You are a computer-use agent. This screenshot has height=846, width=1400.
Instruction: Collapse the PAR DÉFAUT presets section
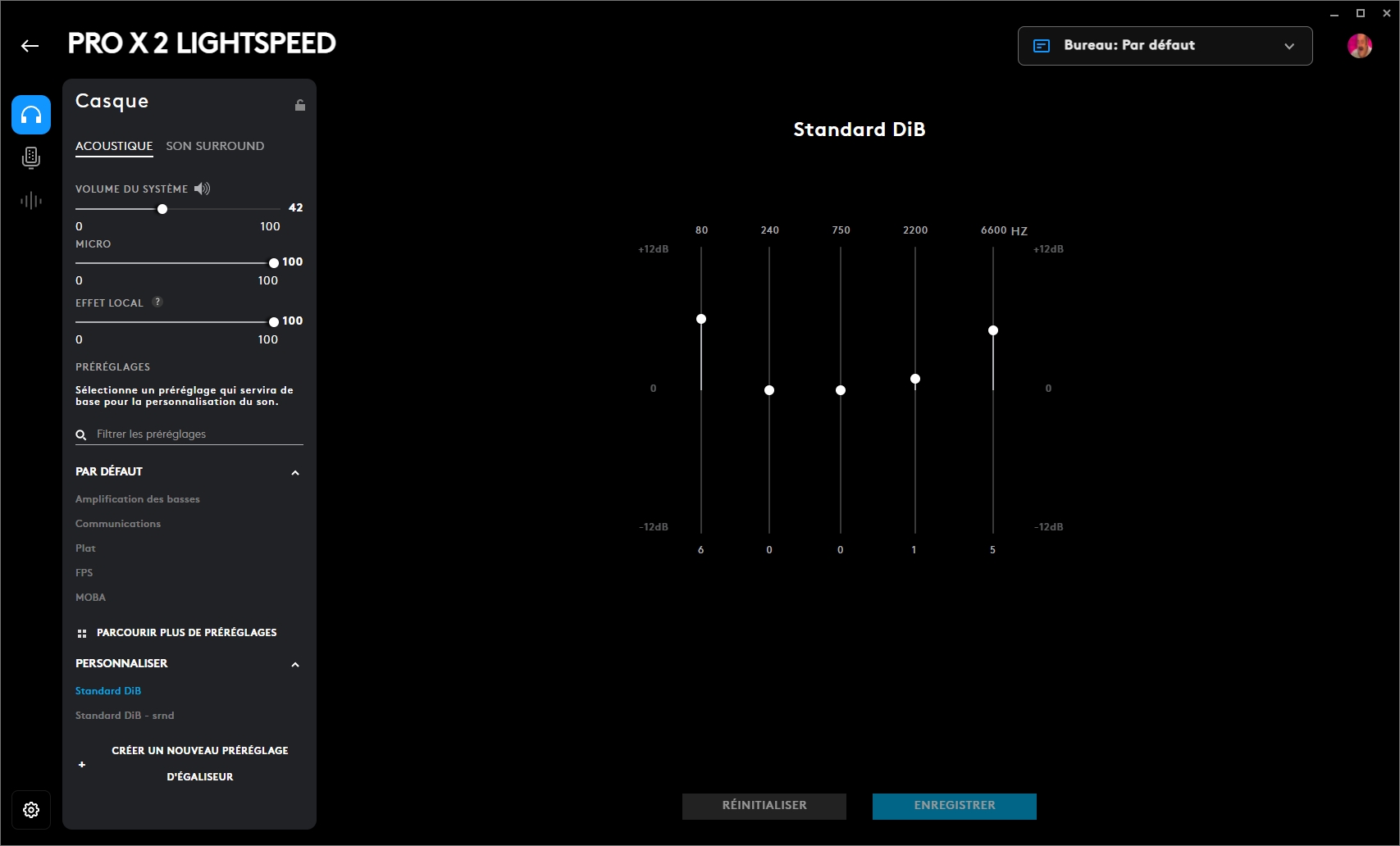tap(295, 472)
